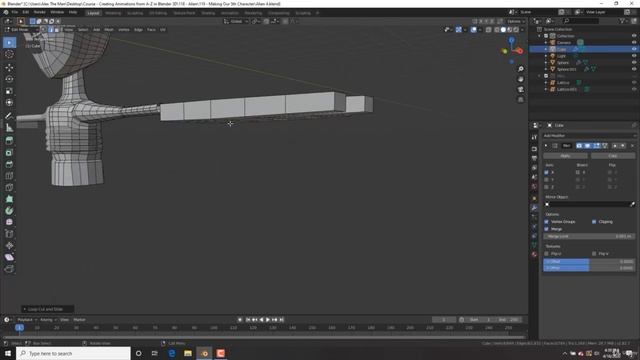The height and width of the screenshot is (360, 640).
Task: Select the Scale tool
Action: click(x=9, y=91)
